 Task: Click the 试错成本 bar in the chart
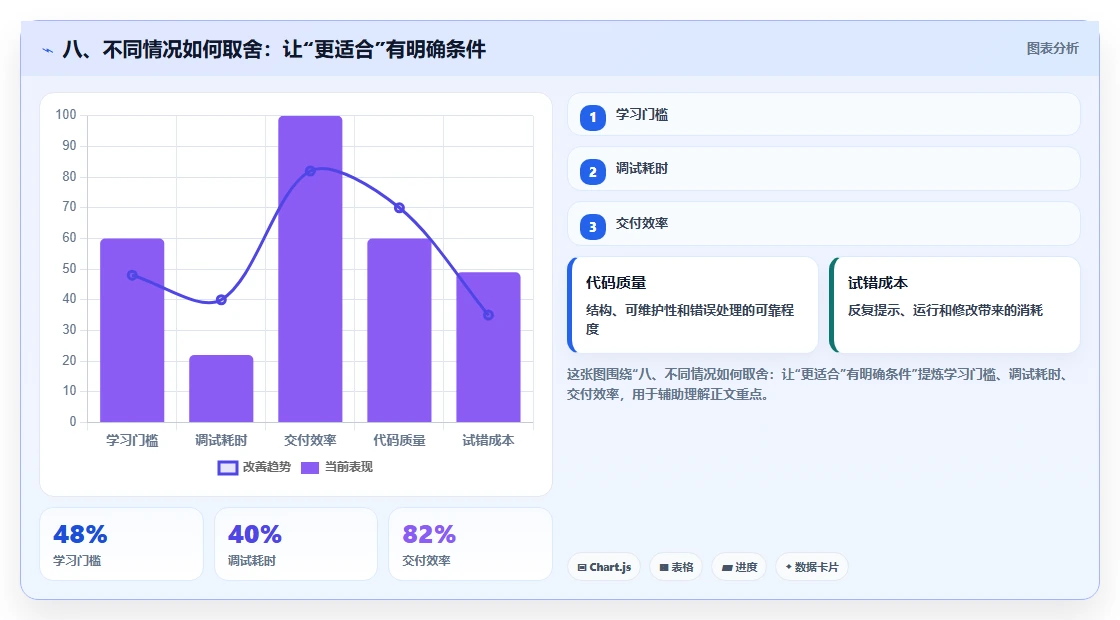pos(489,347)
